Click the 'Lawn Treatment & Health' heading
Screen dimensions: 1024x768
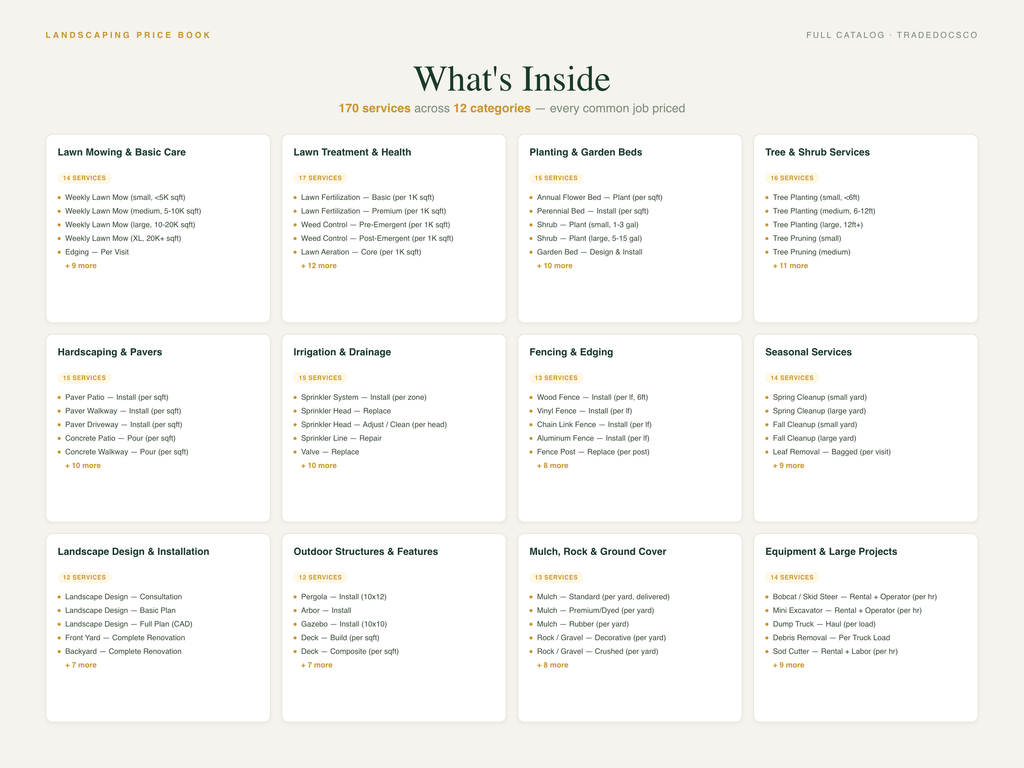(x=352, y=152)
